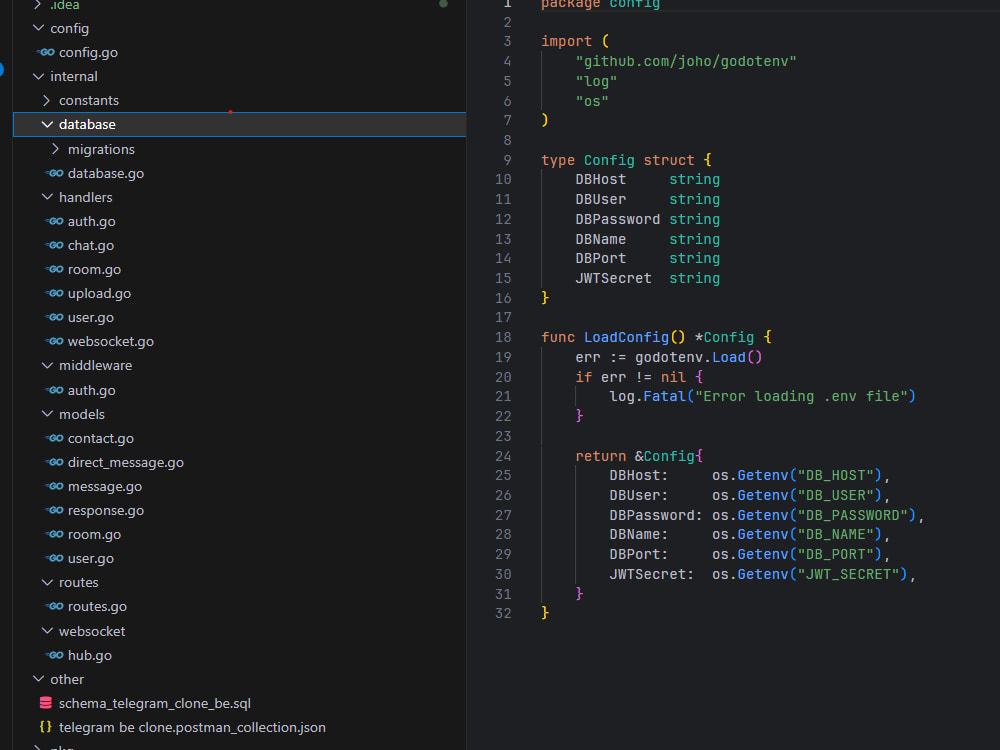Open room.go under handlers folder

[94, 270]
